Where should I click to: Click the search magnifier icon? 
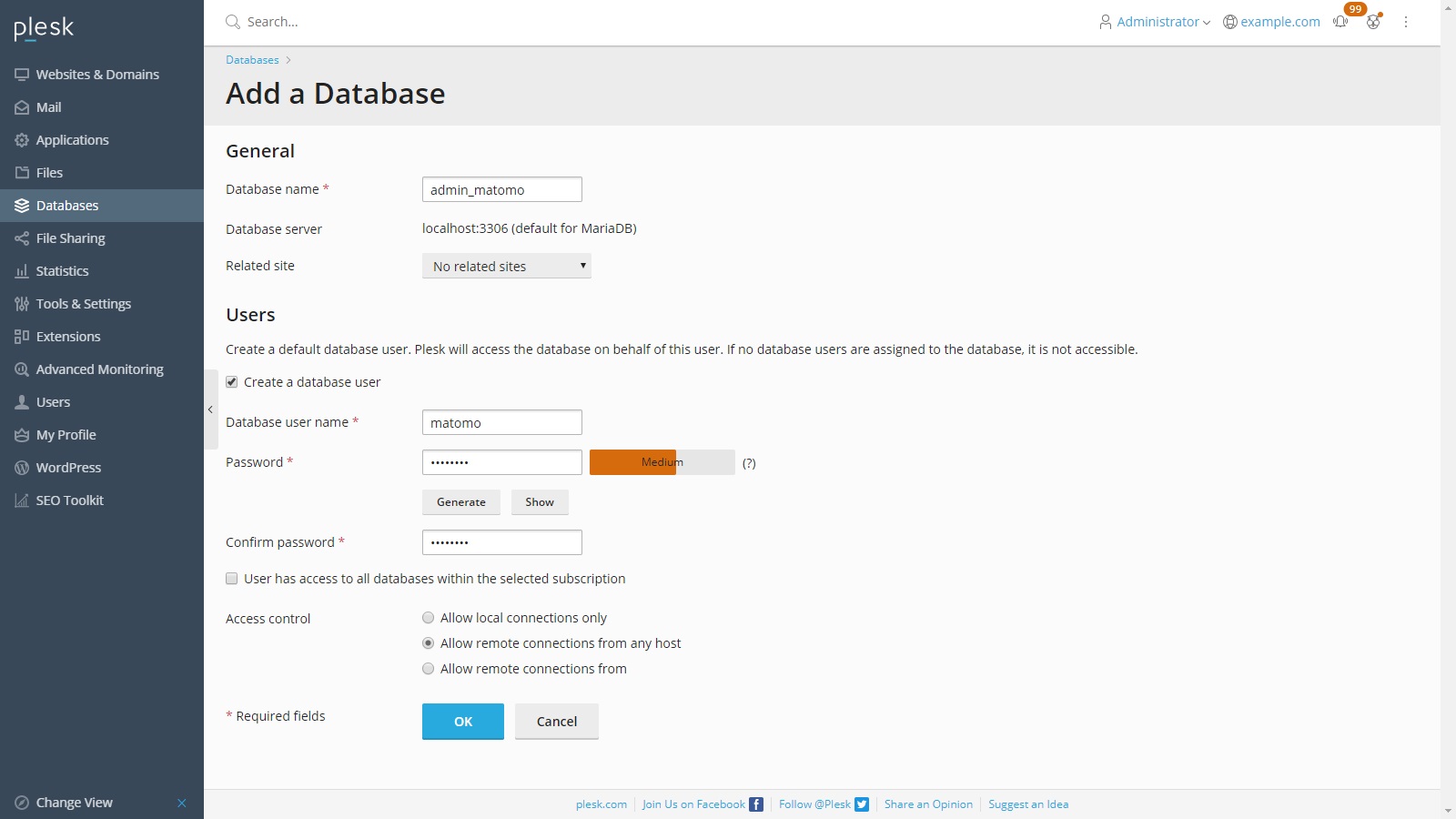point(233,22)
